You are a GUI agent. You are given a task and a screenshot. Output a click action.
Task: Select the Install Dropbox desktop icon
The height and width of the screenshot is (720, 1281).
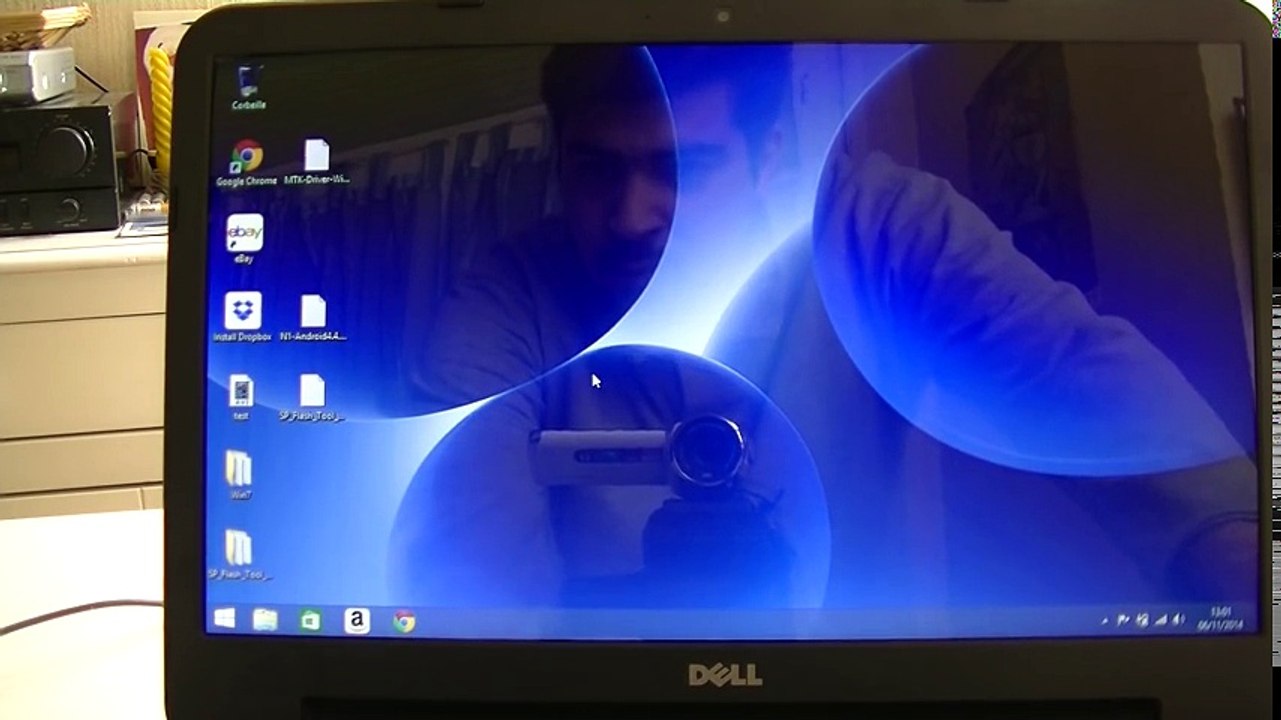[242, 317]
